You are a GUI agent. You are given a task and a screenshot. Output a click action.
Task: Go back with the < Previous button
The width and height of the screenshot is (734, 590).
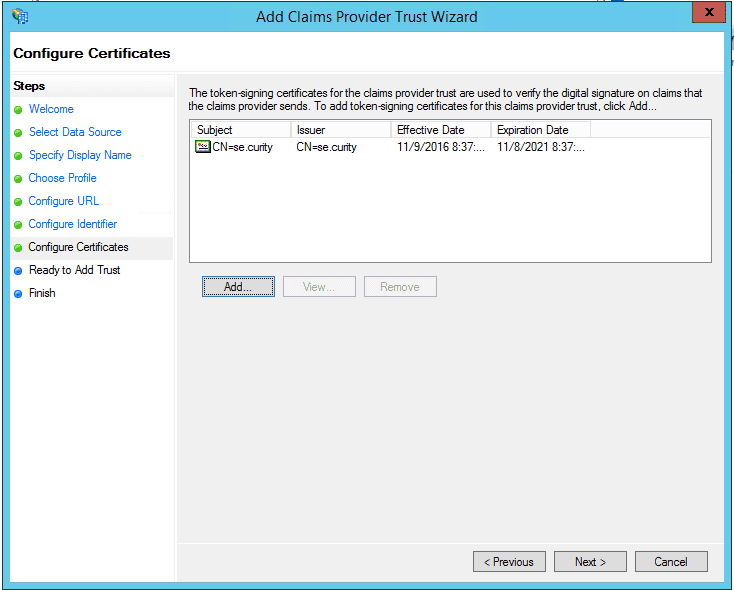pos(509,562)
